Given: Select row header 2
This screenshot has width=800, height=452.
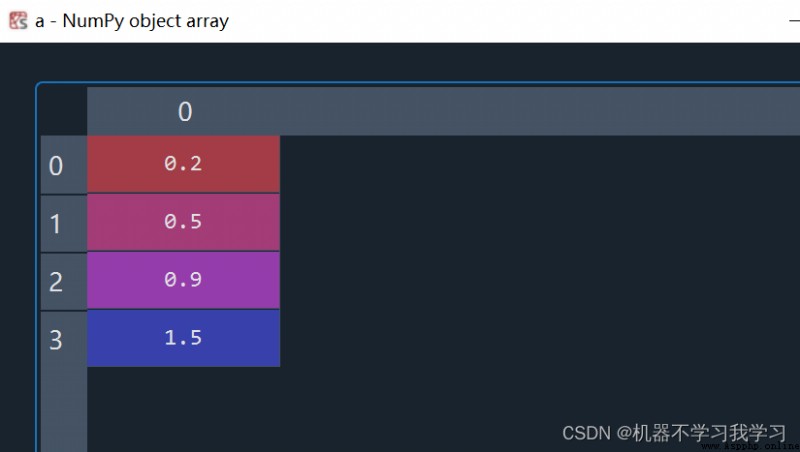Looking at the screenshot, I should (x=64, y=282).
